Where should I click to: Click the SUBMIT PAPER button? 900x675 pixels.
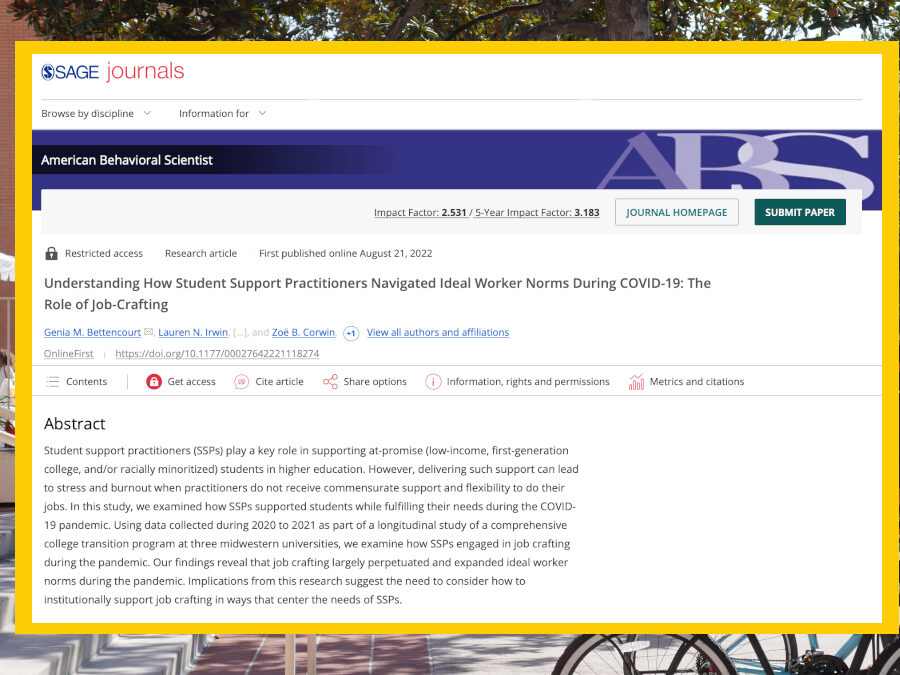(800, 212)
